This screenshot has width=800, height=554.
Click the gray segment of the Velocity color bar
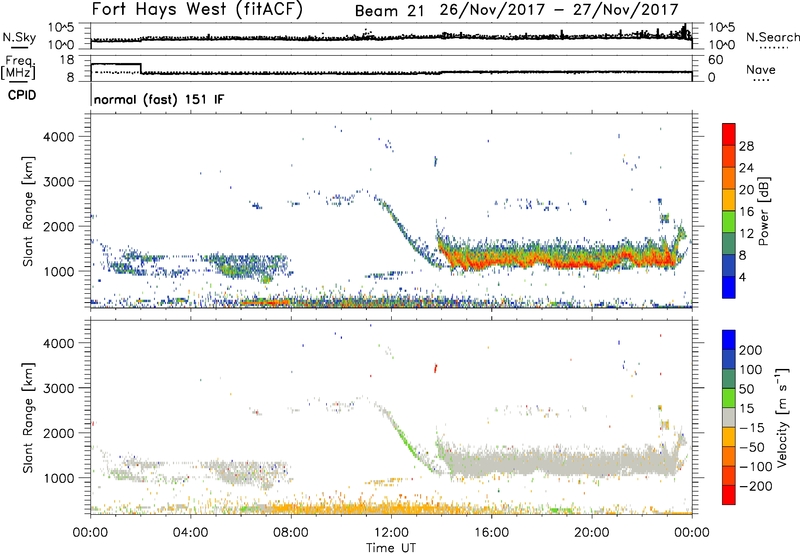point(729,417)
